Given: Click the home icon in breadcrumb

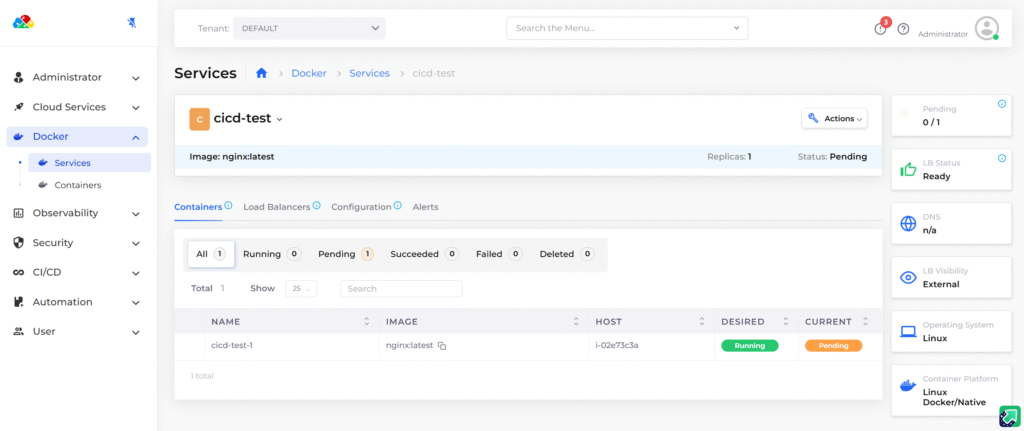Looking at the screenshot, I should point(262,73).
